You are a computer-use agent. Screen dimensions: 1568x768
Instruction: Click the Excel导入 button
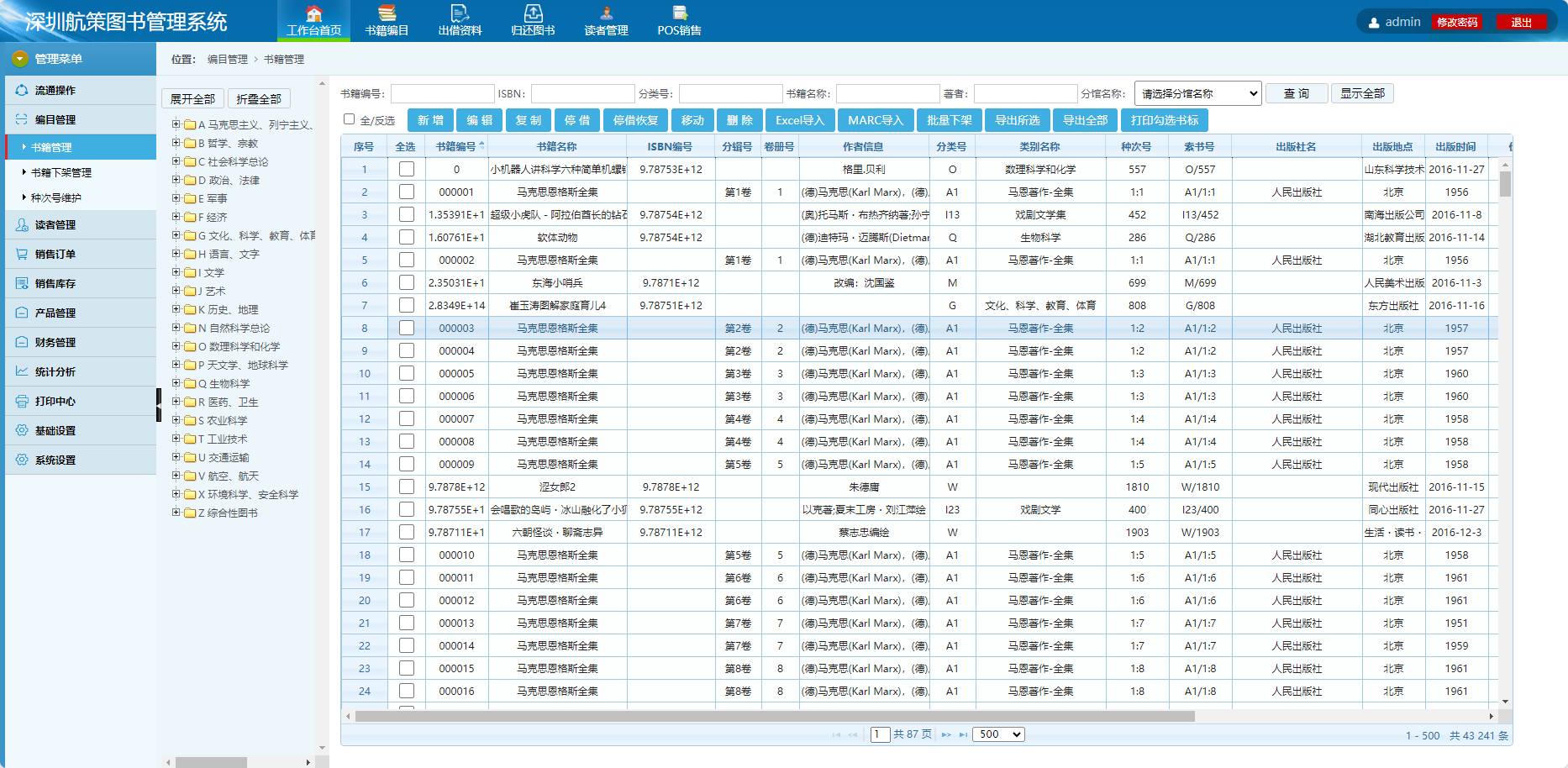(800, 120)
